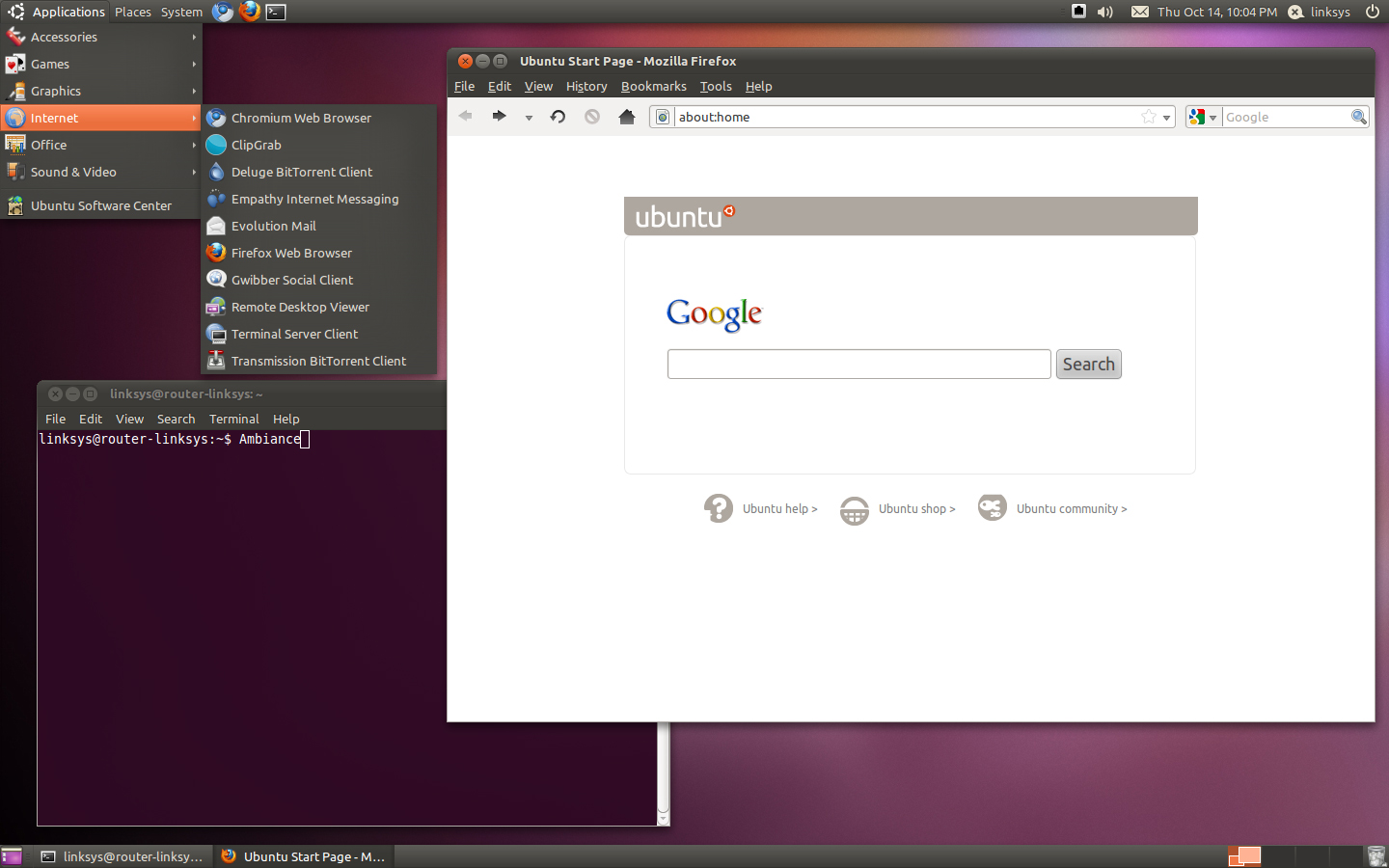Expand the Graphics submenu

[x=101, y=91]
